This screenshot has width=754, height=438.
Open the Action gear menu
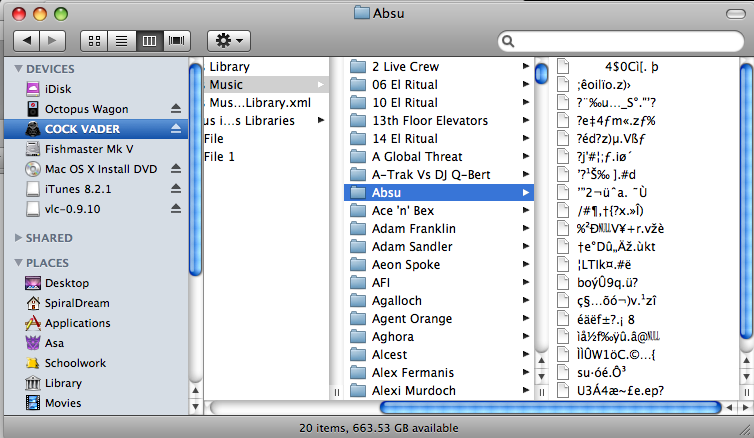[229, 41]
